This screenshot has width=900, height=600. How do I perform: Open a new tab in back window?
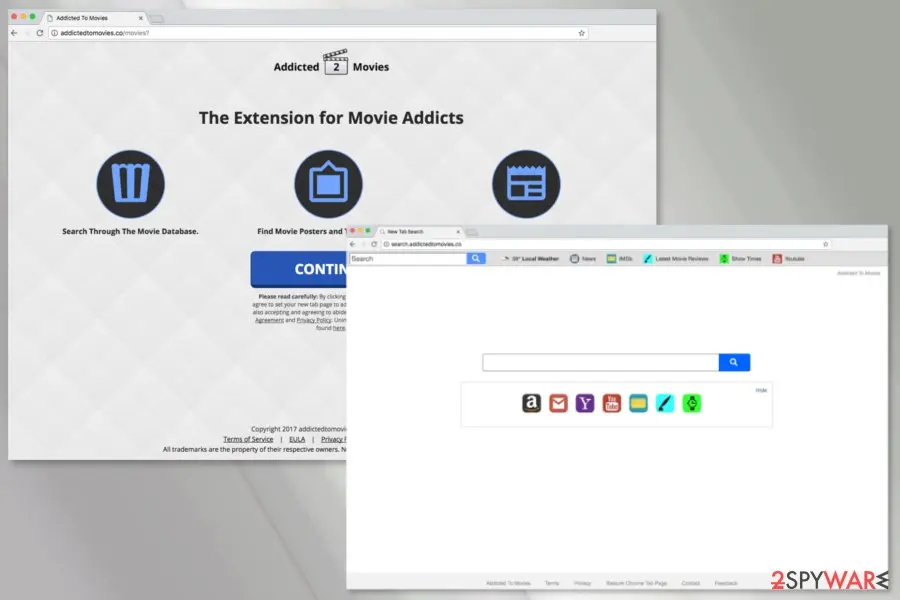(157, 18)
